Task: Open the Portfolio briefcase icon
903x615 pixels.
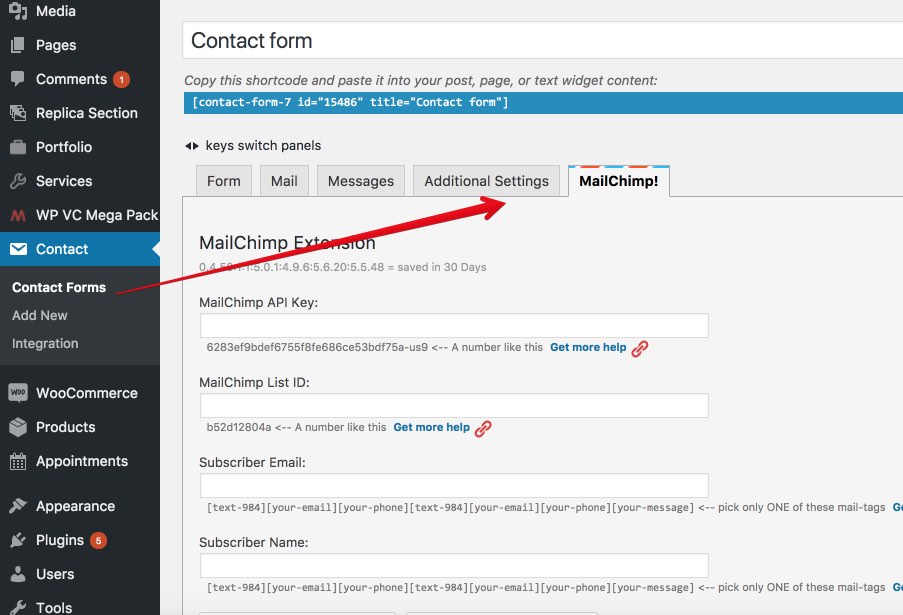Action: click(18, 147)
